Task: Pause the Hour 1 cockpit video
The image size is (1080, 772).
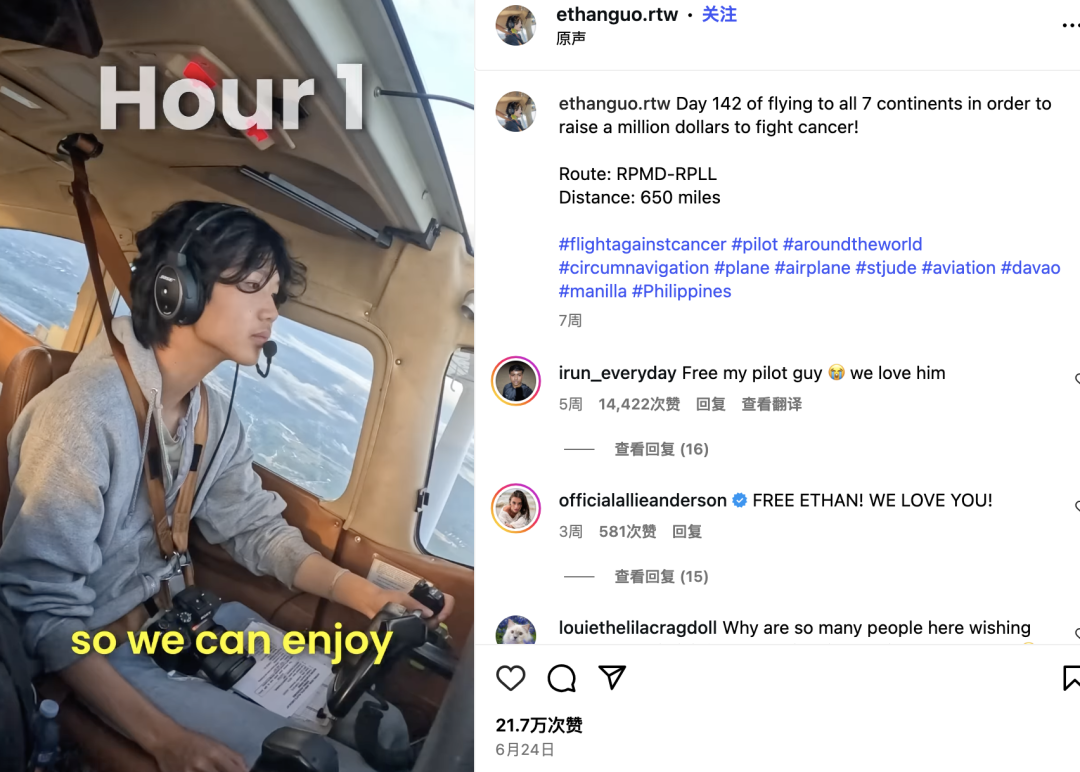Action: coord(237,386)
